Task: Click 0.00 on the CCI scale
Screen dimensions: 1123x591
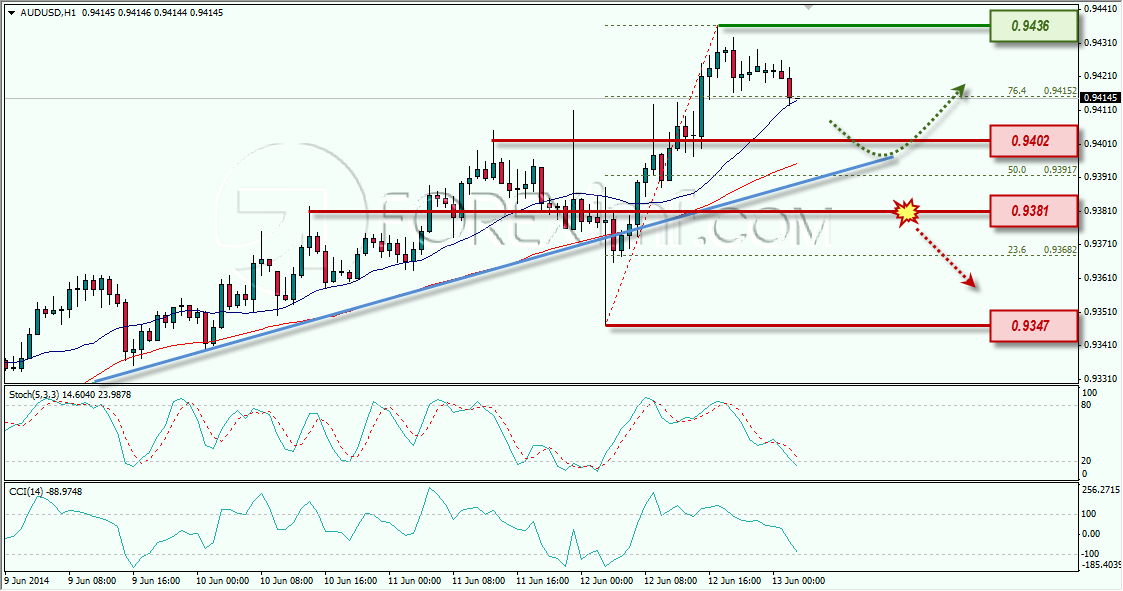Action: (x=1091, y=534)
